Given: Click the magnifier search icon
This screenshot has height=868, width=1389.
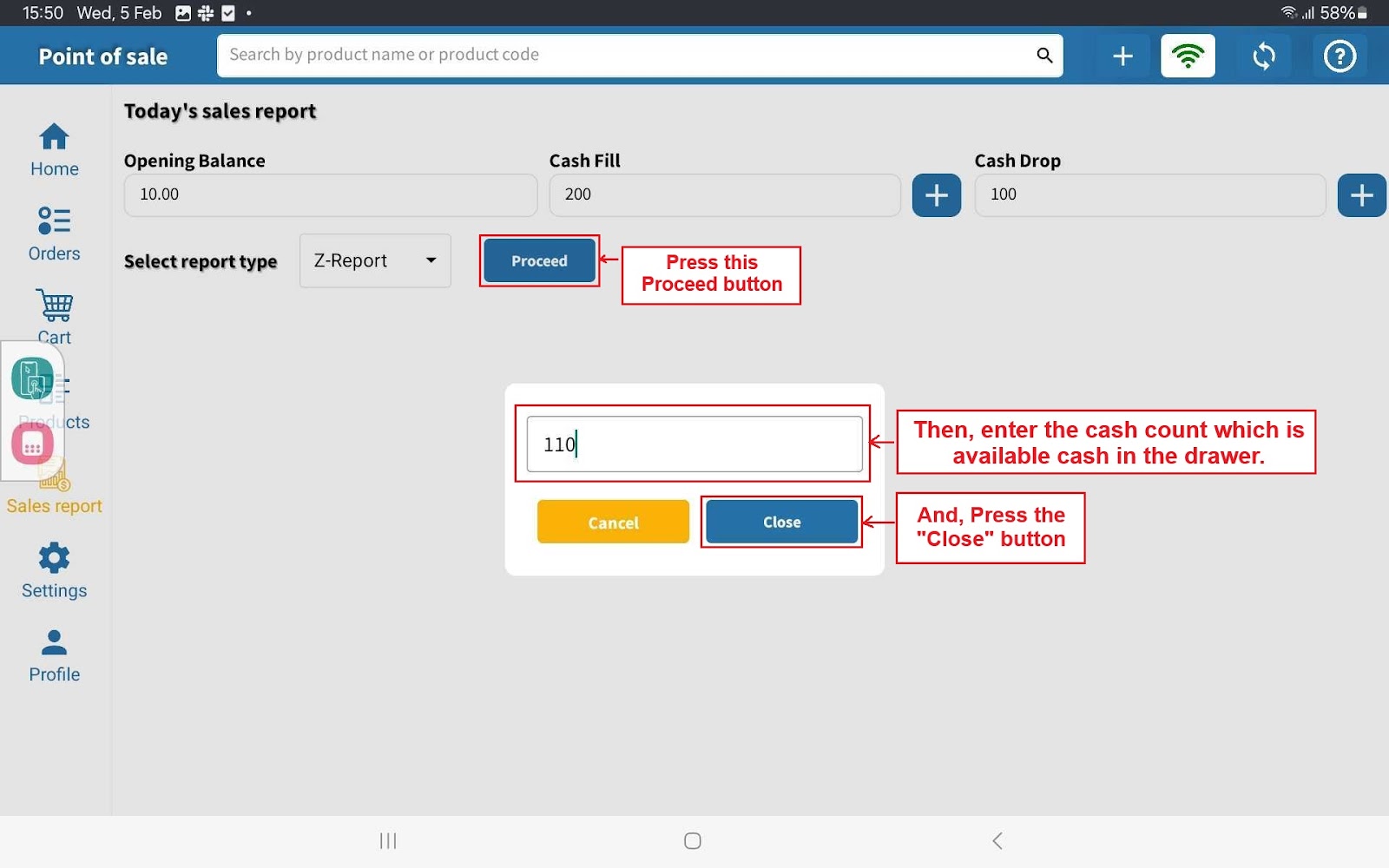Looking at the screenshot, I should 1044,56.
